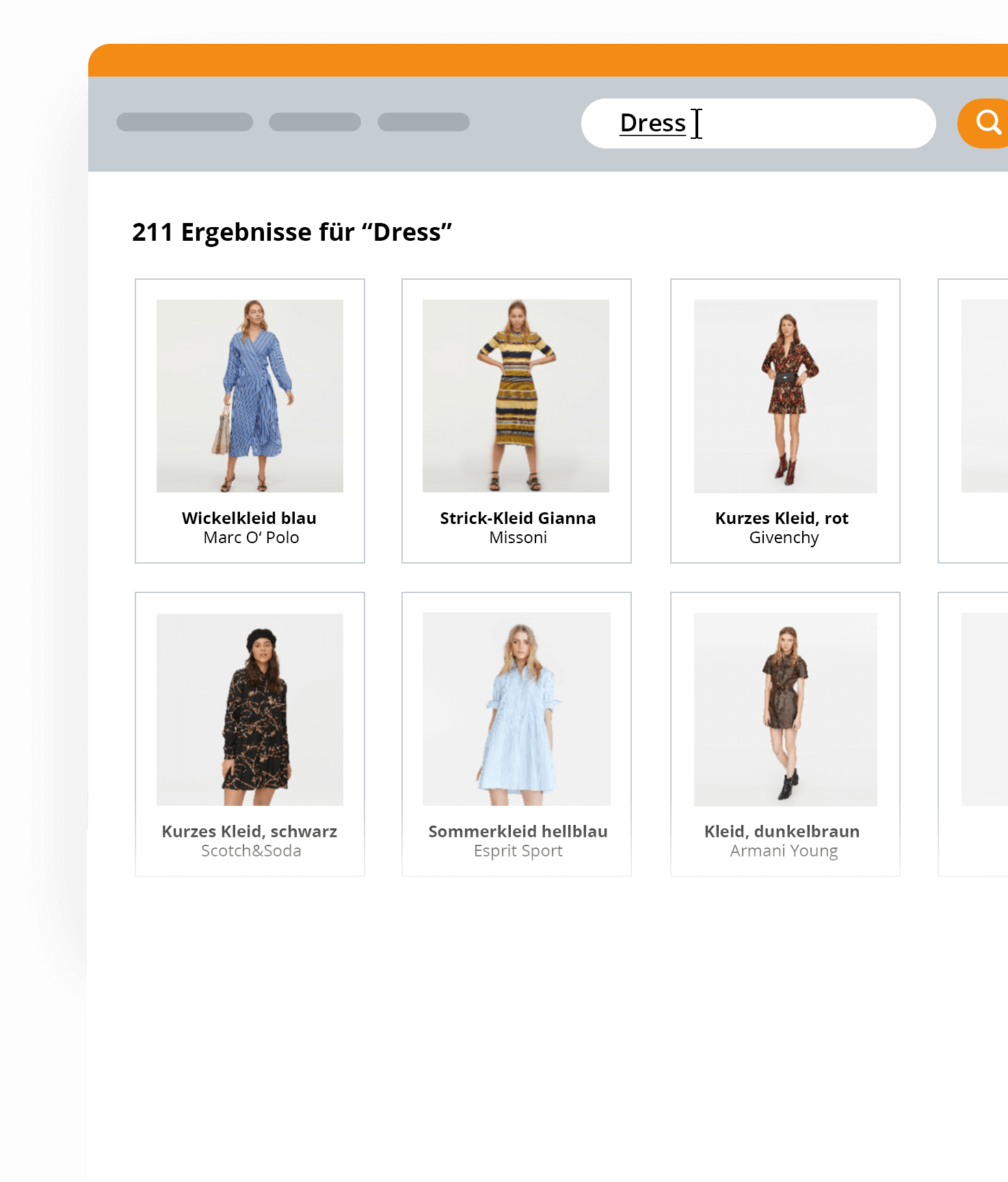Open the Kurzes Kleid, schwarz product photo

pos(250,709)
